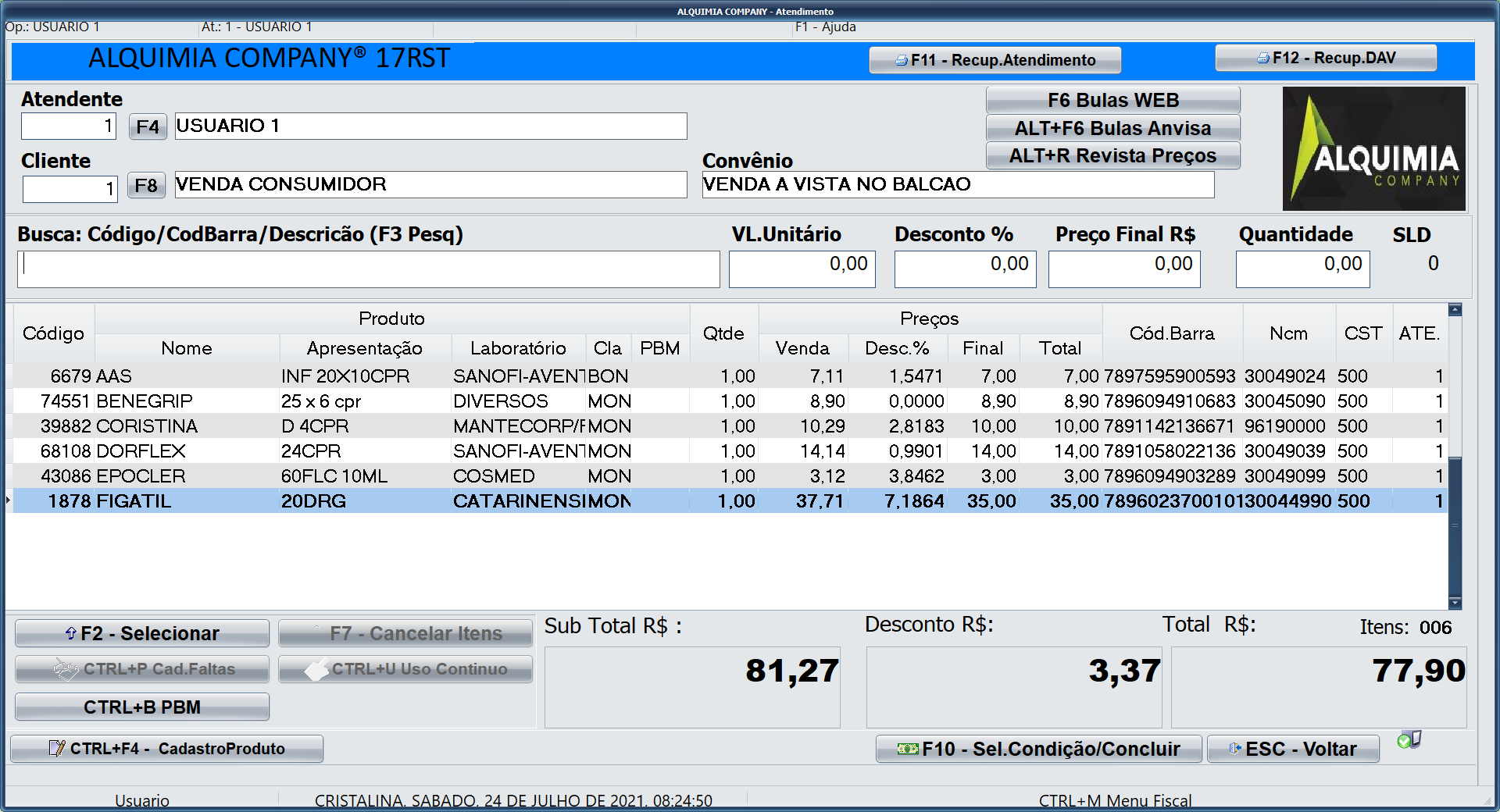Open CTRL+B PBM button
The height and width of the screenshot is (812, 1500).
[142, 707]
